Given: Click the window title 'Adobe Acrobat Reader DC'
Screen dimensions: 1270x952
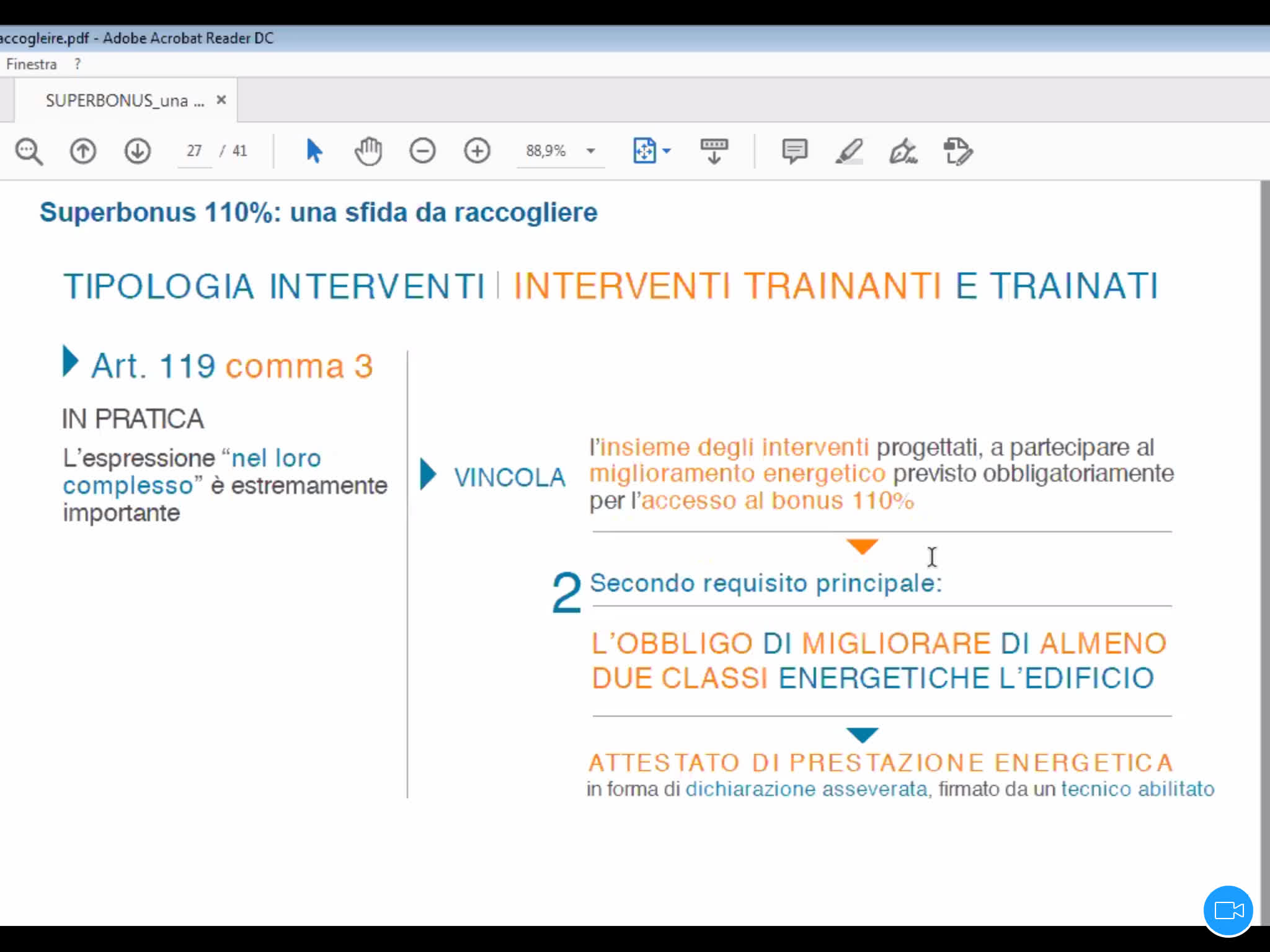Looking at the screenshot, I should 188,38.
